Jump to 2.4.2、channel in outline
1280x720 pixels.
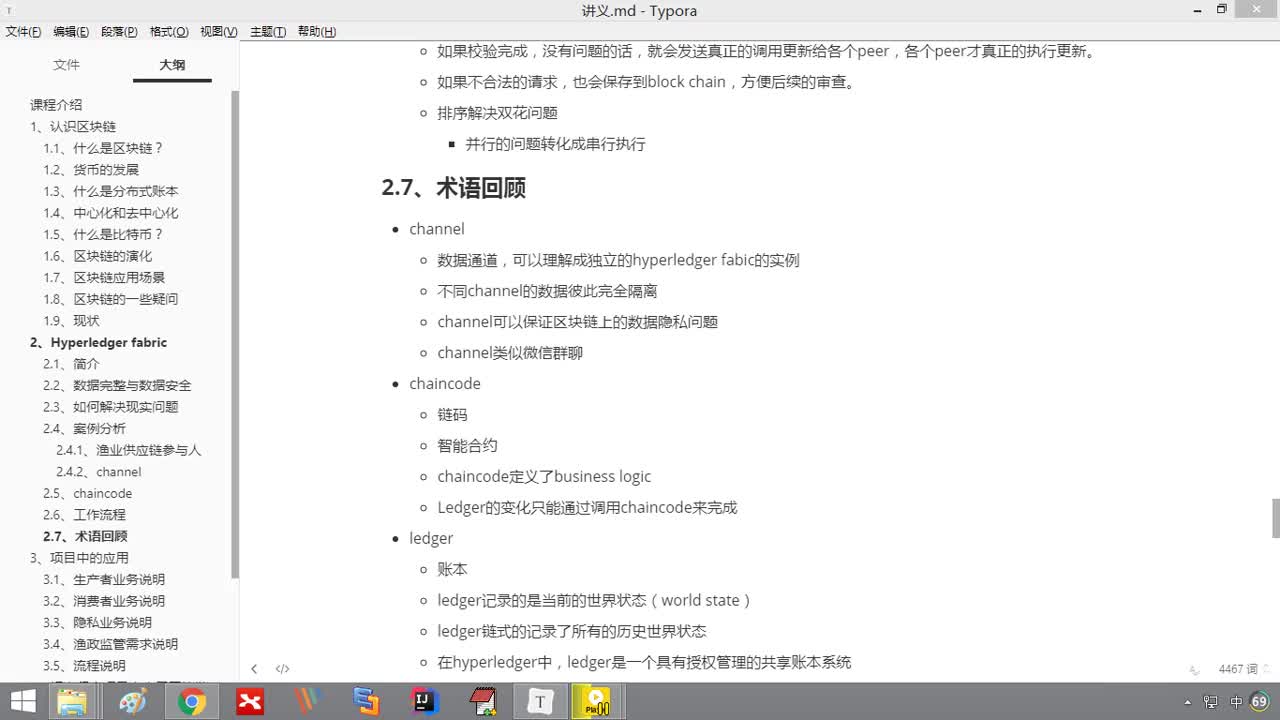[98, 472]
